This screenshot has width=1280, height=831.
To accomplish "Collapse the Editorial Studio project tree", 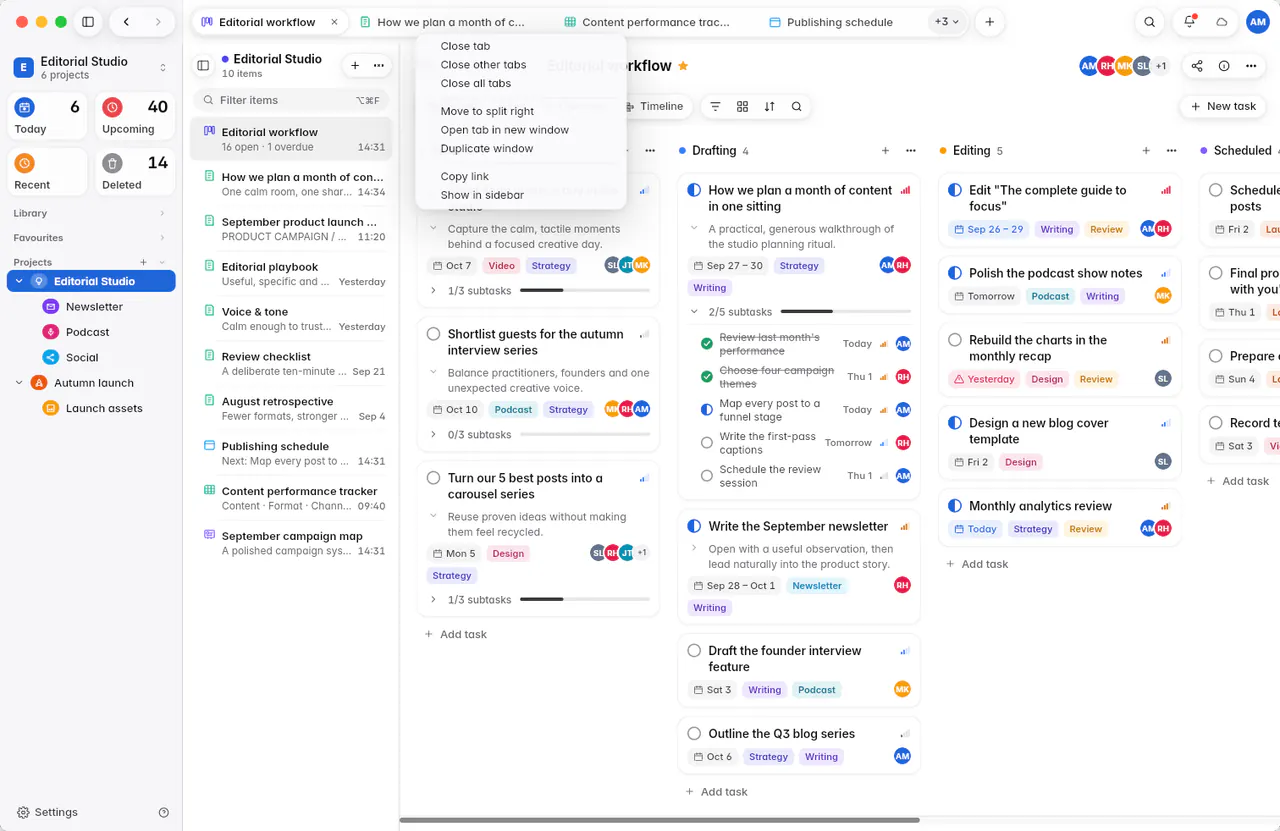I will coord(18,282).
